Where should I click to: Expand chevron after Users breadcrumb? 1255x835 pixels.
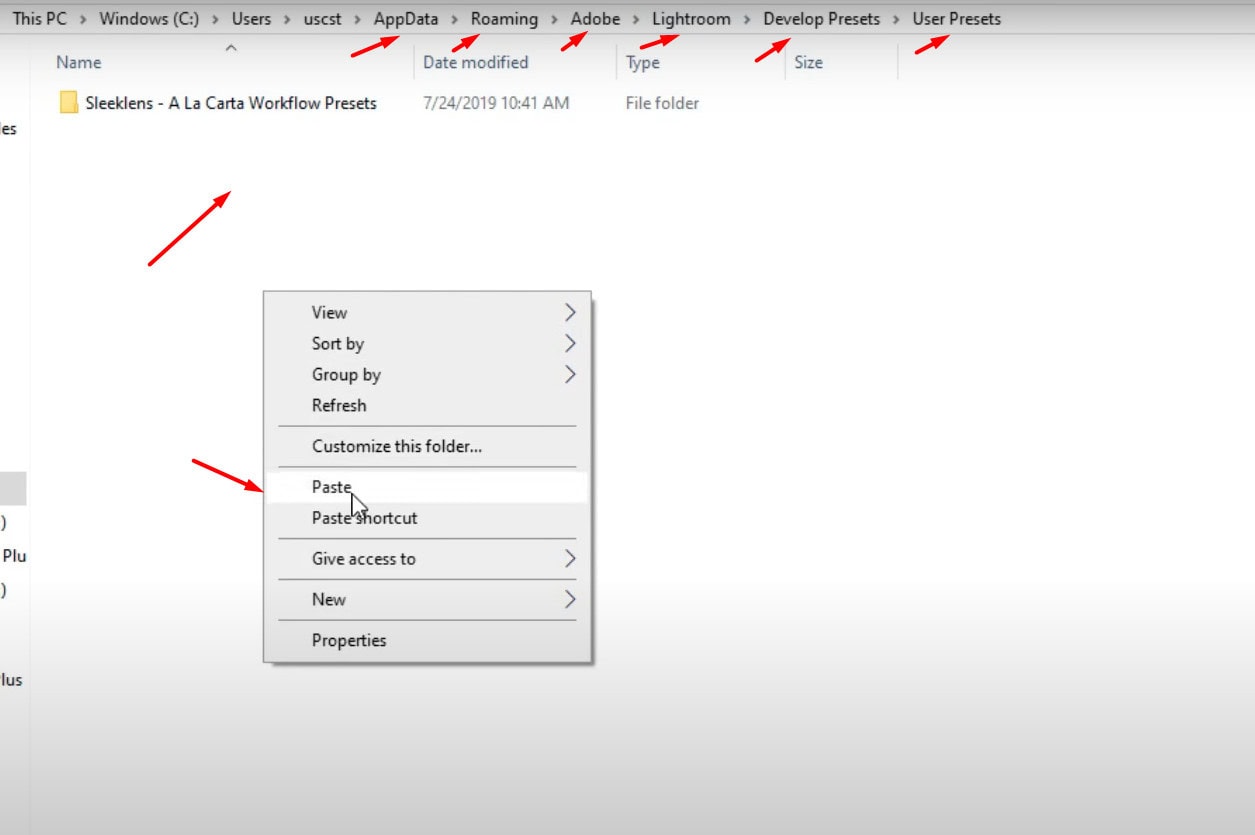pos(287,20)
